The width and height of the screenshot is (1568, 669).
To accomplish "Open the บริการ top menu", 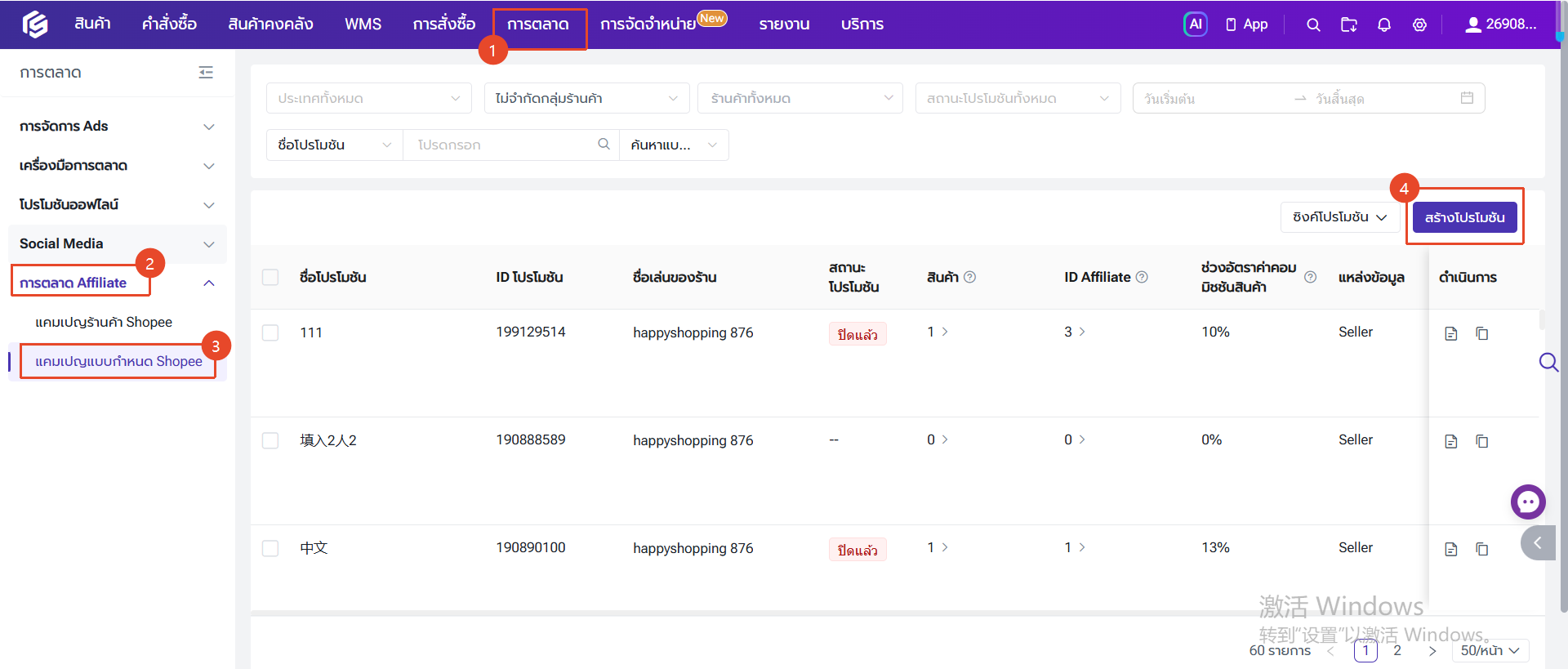I will pos(862,25).
